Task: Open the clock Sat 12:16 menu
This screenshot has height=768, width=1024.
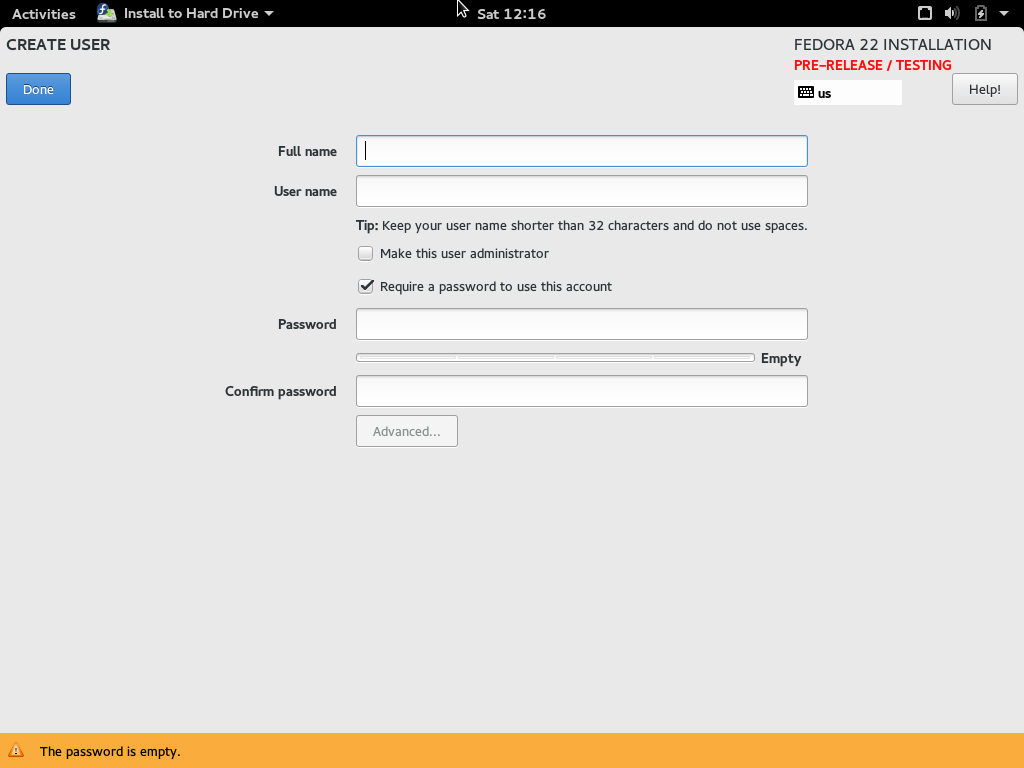Action: (511, 14)
